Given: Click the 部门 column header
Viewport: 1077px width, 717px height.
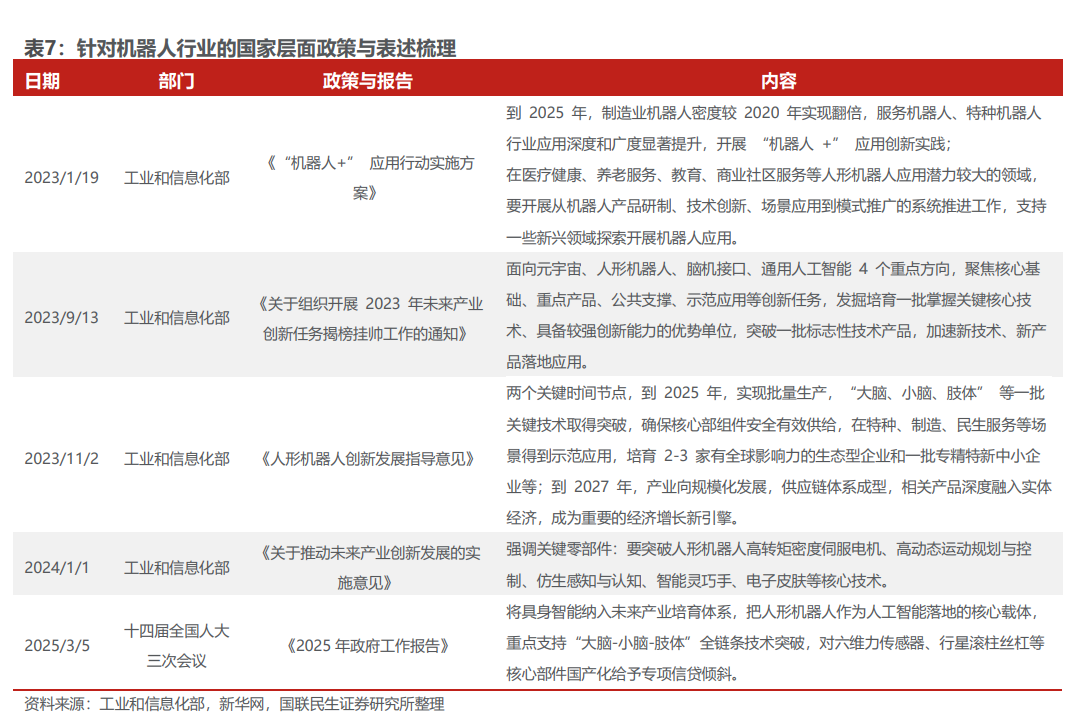Looking at the screenshot, I should (x=177, y=81).
